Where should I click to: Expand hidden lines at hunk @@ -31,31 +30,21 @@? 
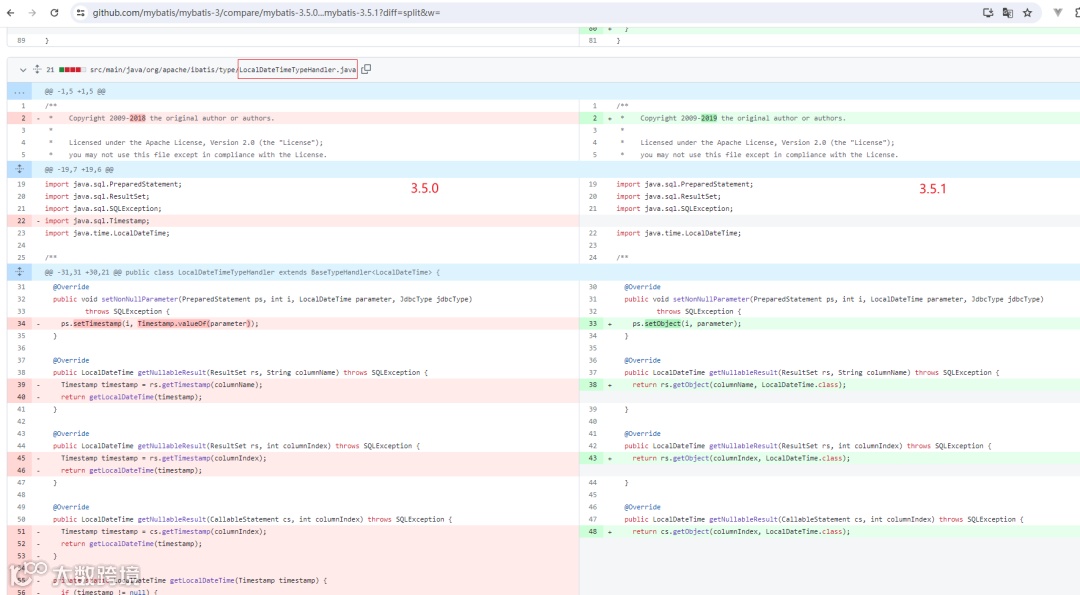(19, 272)
